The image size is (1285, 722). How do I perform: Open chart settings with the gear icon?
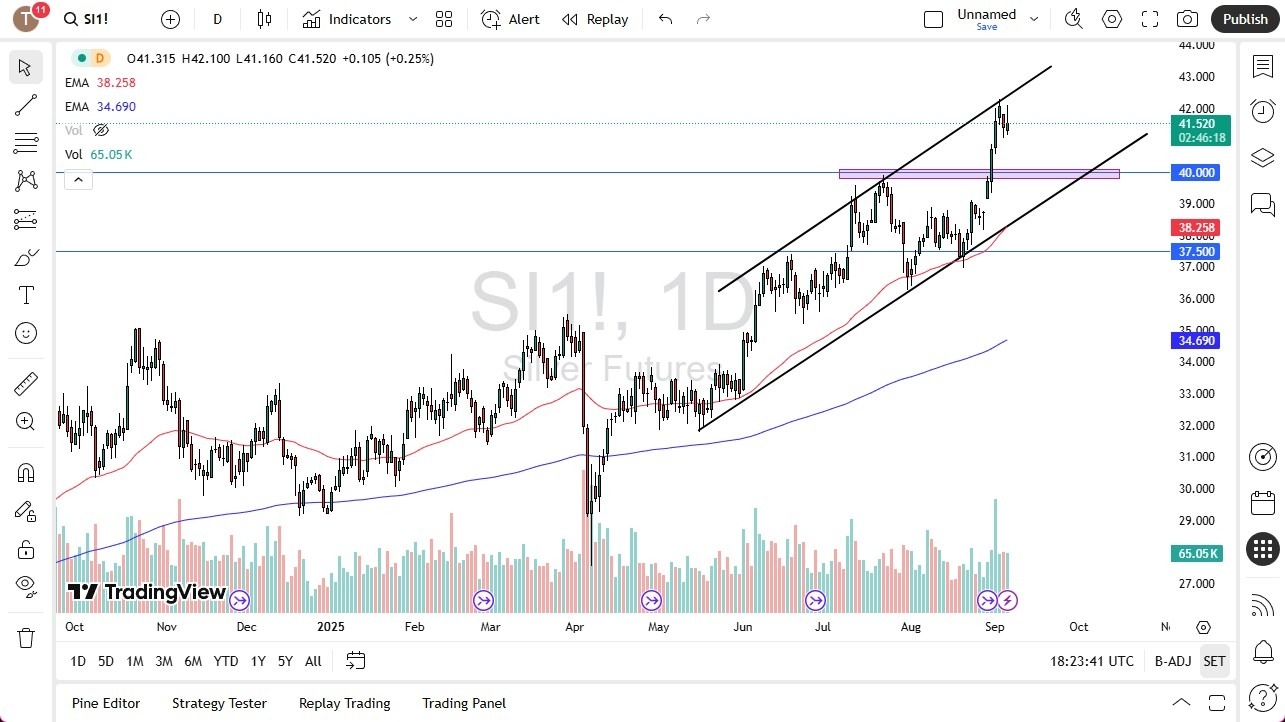[1111, 19]
